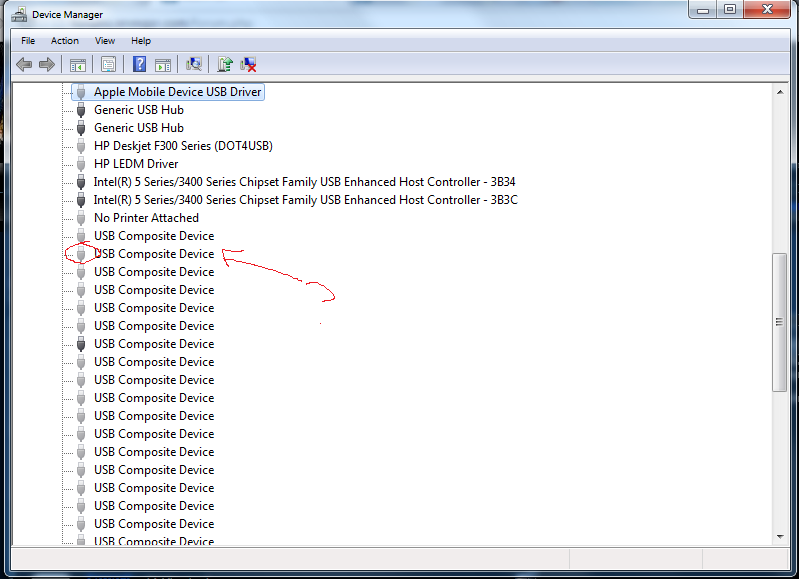The height and width of the screenshot is (579, 799).
Task: Go back using the toolbar Back arrow
Action: (24, 64)
